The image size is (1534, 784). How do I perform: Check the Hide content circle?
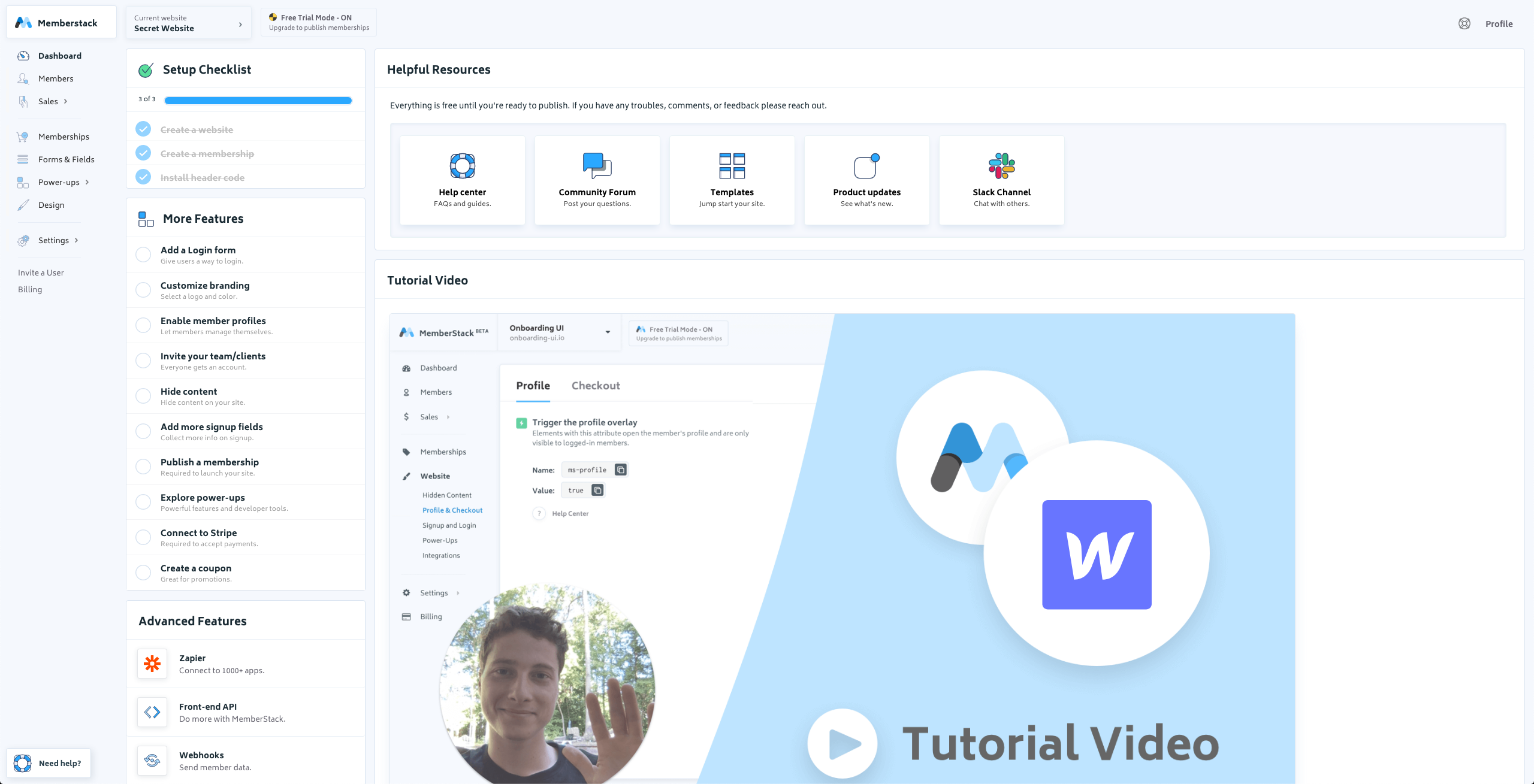143,396
